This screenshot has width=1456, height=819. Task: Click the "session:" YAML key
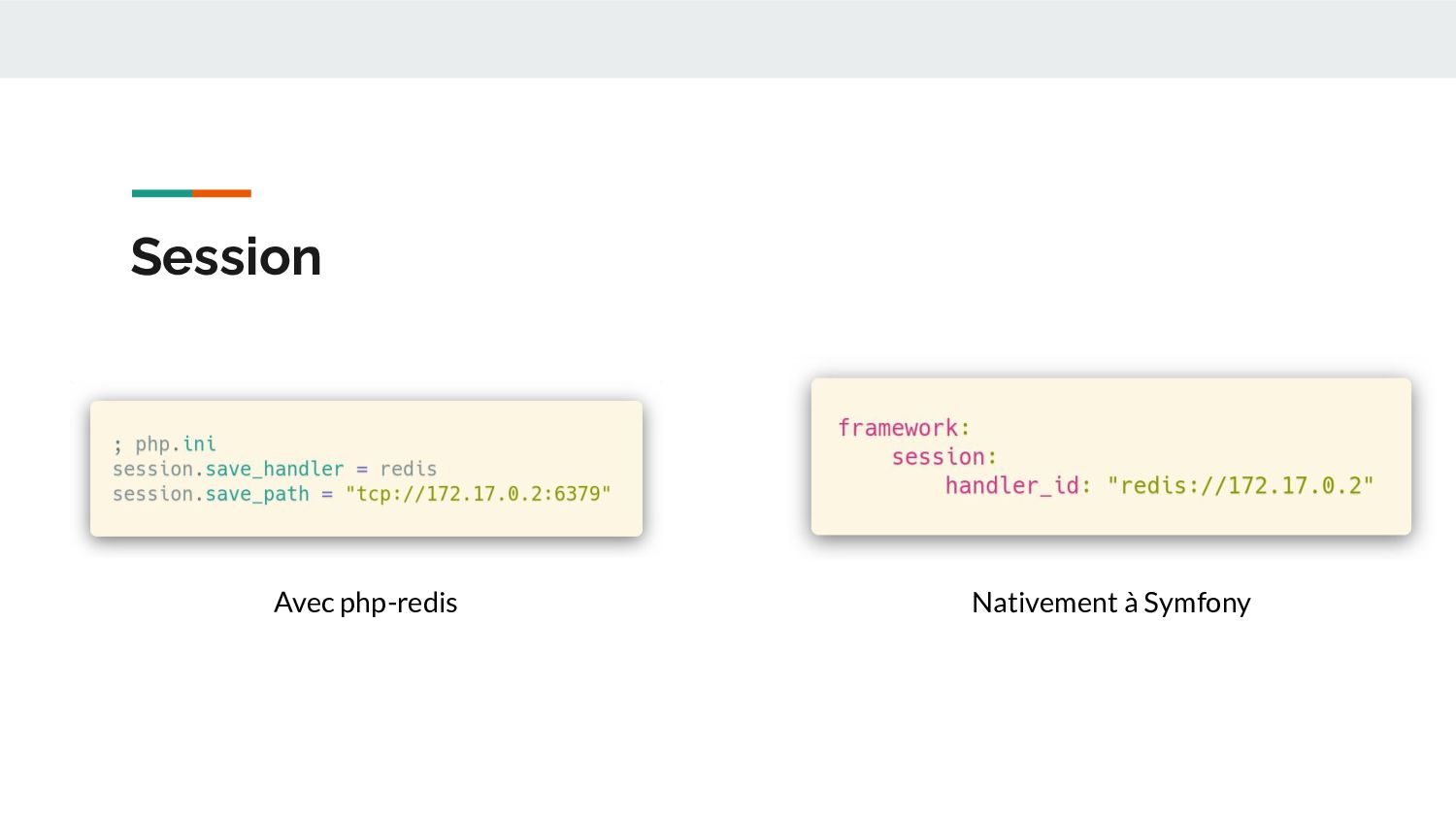click(x=943, y=457)
